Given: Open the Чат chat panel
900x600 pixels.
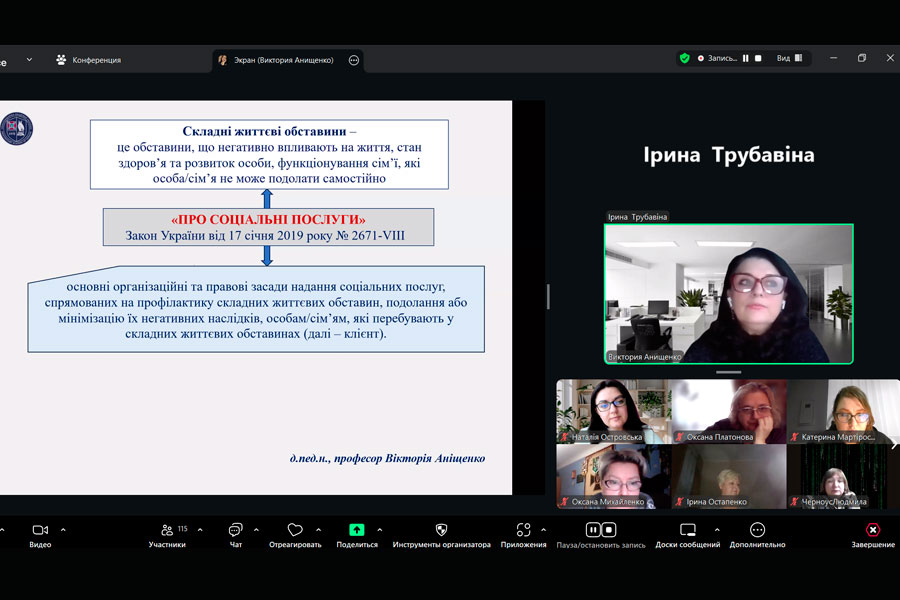Looking at the screenshot, I should pos(235,530).
